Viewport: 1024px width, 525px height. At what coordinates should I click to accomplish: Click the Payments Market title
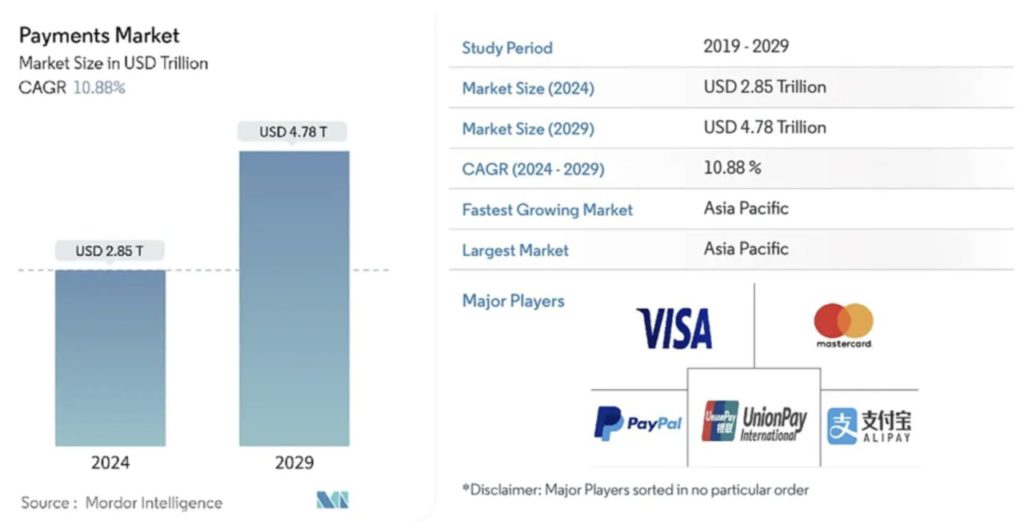[99, 35]
